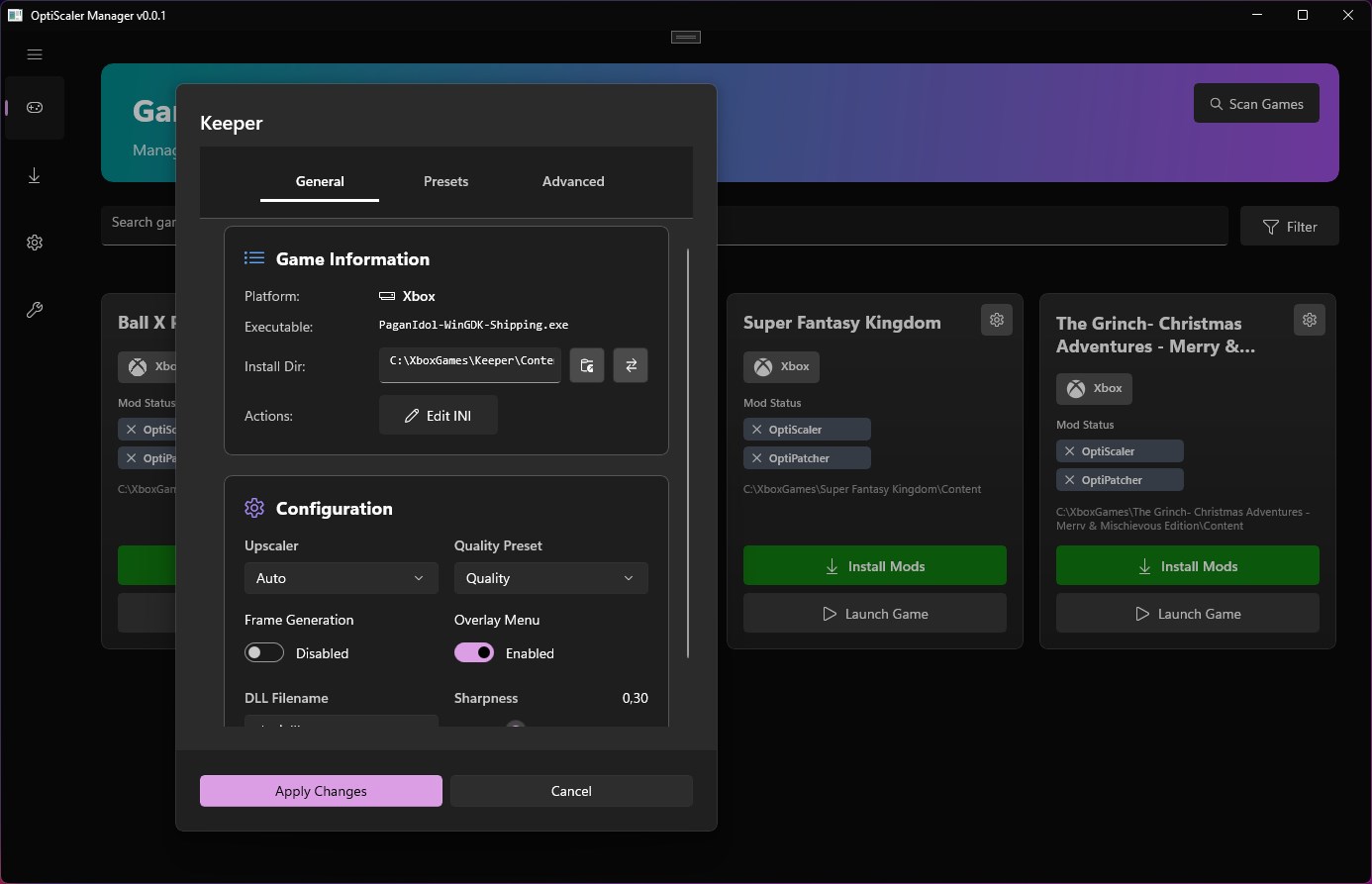Open the wrench tools sidebar icon
Screen dimensions: 1372x884
35,310
